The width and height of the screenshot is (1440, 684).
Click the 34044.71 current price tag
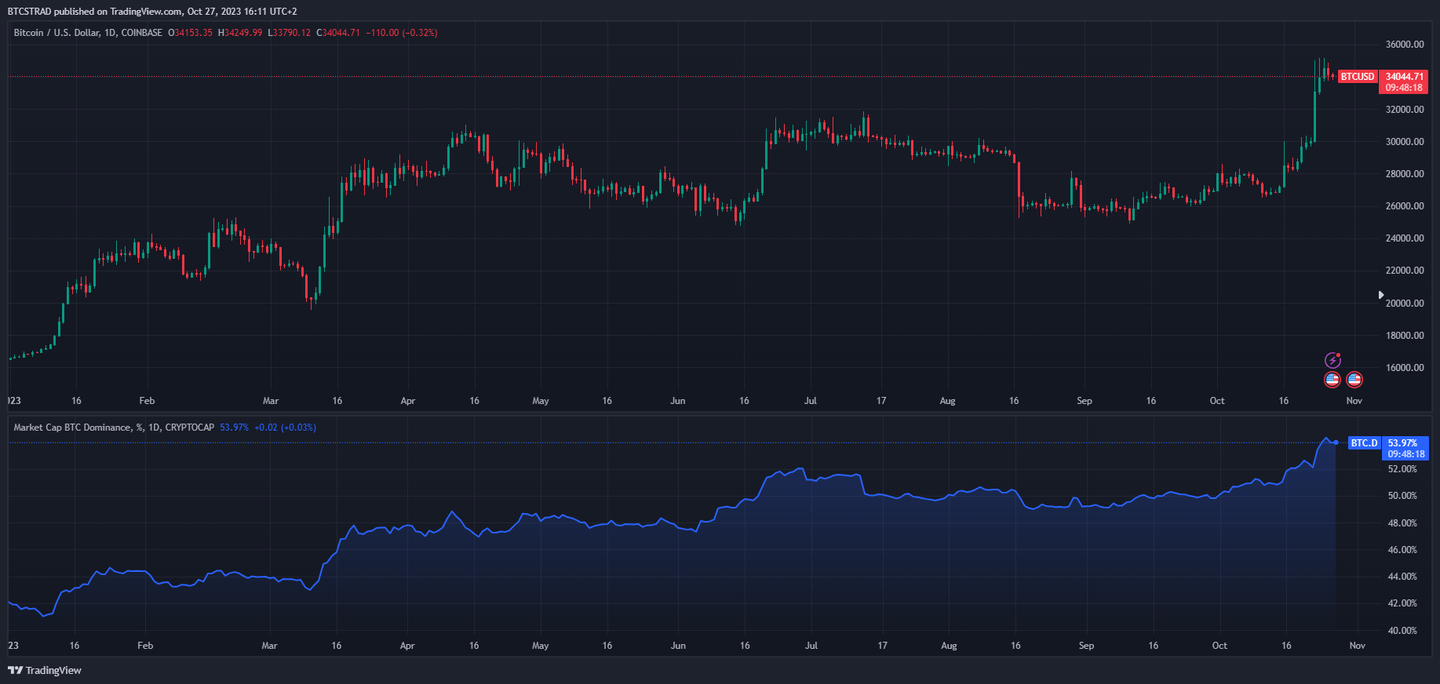pyautogui.click(x=1404, y=76)
